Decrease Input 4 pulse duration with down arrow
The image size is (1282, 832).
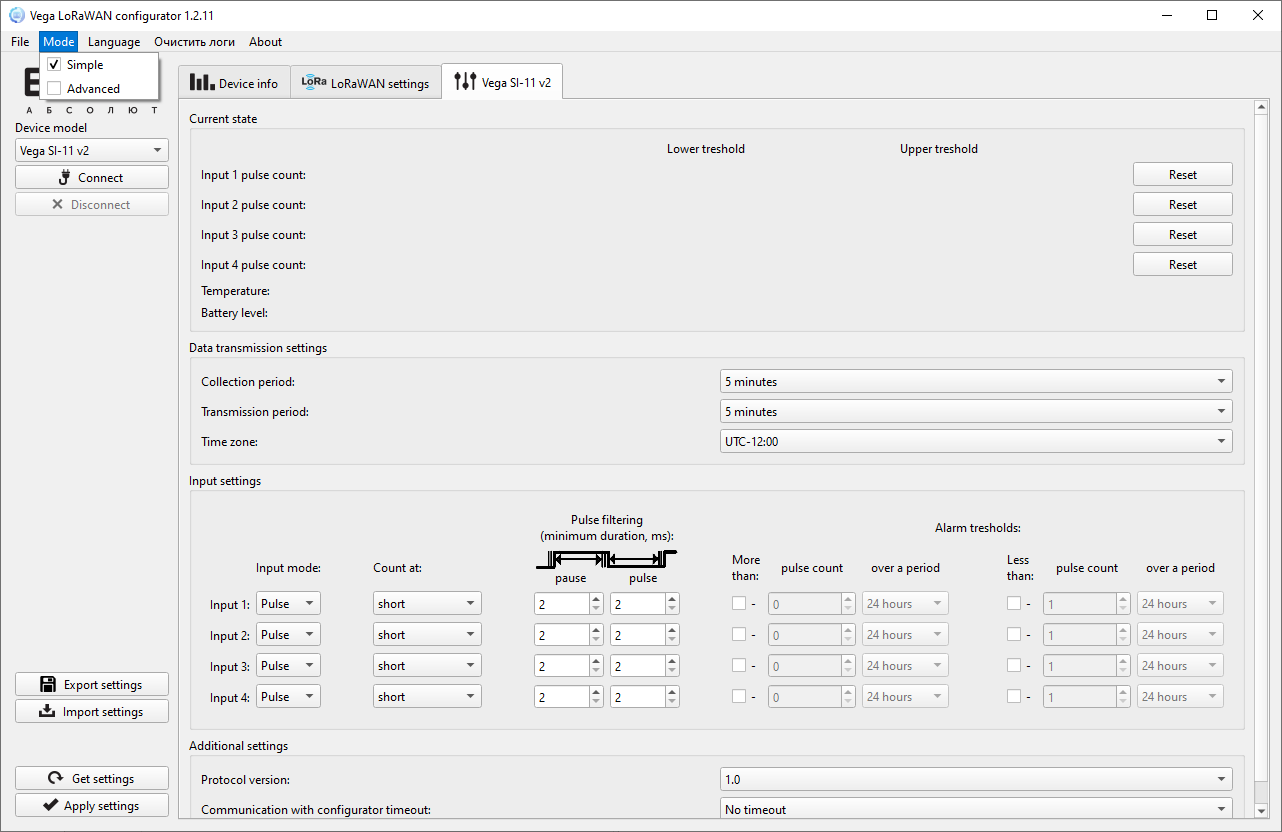[672, 703]
